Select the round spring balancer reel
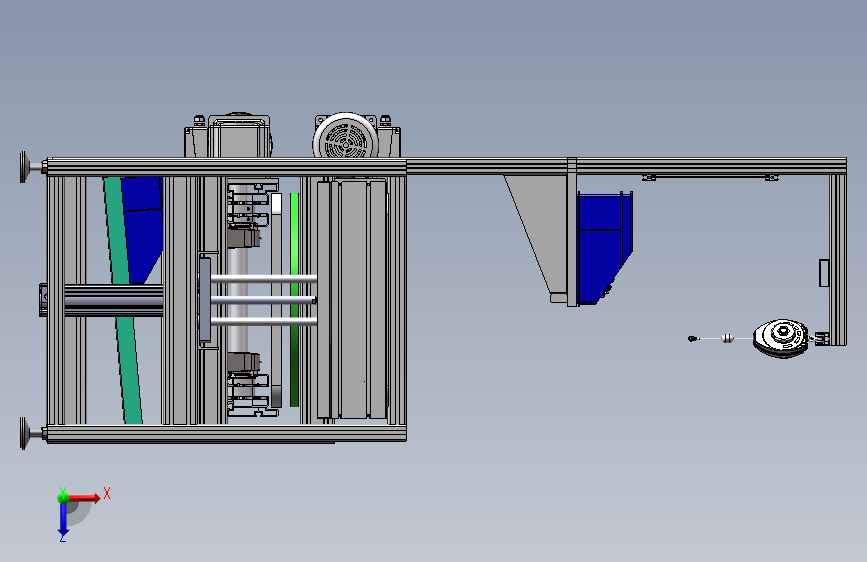This screenshot has width=867, height=562. pos(781,338)
